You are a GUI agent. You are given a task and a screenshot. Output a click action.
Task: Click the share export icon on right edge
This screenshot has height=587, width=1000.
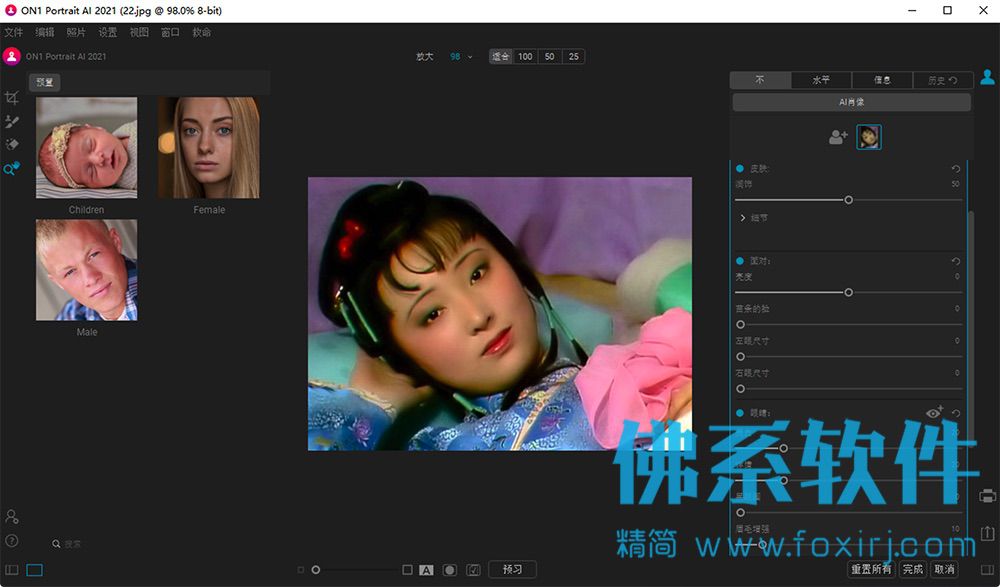pos(987,533)
